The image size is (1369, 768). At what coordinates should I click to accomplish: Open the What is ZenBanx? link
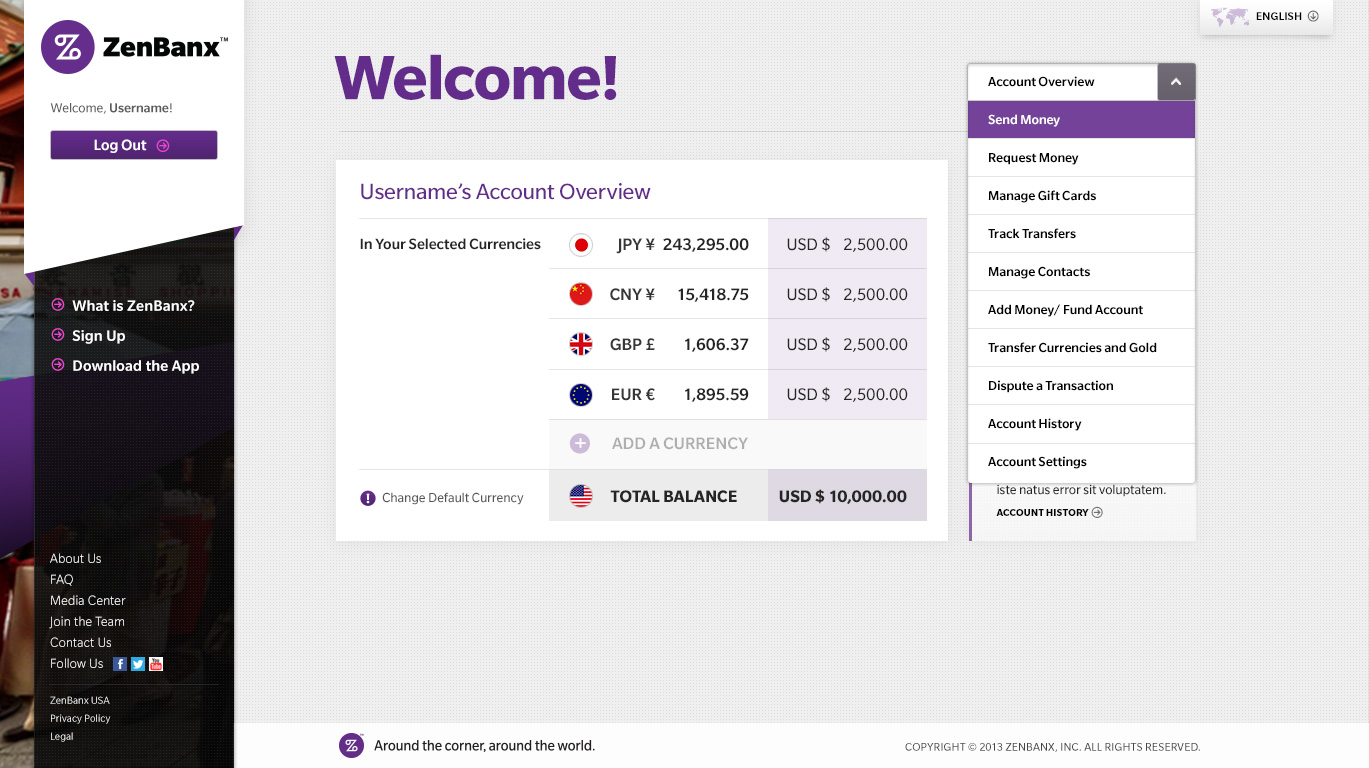tap(133, 305)
